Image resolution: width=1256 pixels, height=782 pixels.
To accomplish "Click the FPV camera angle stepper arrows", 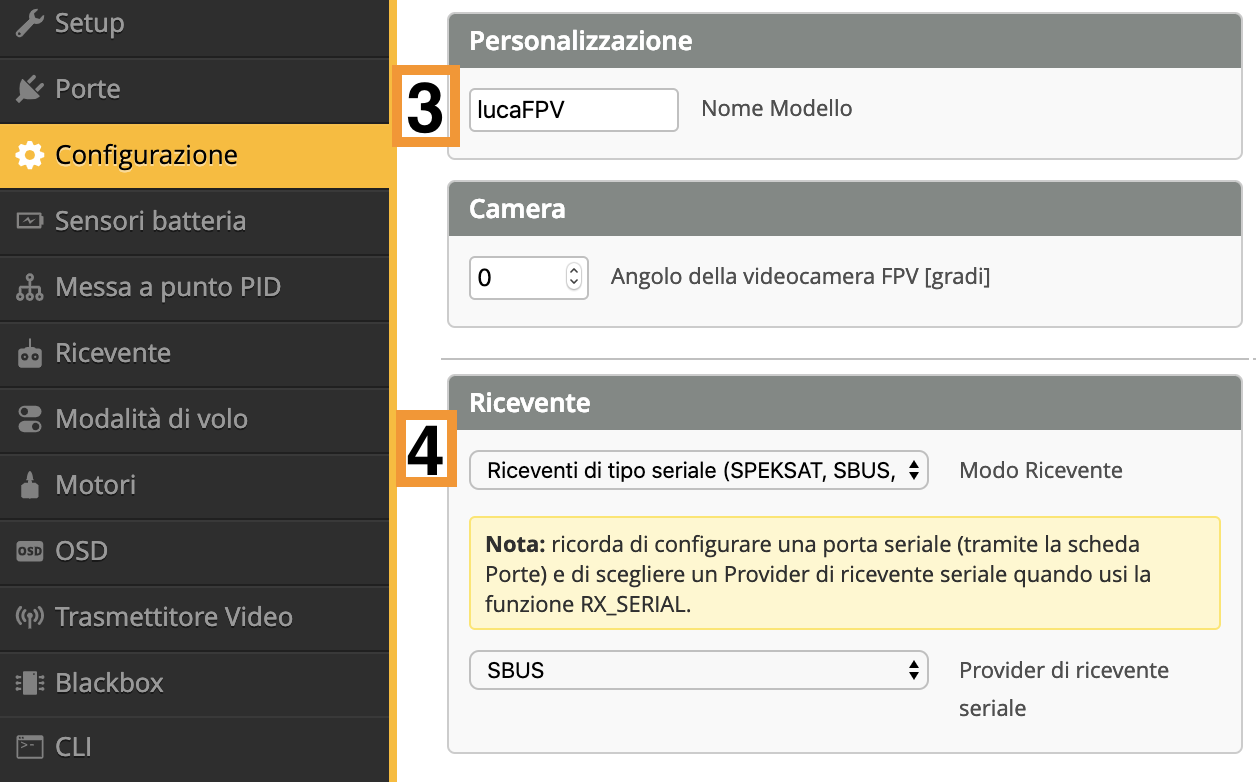I will point(574,277).
